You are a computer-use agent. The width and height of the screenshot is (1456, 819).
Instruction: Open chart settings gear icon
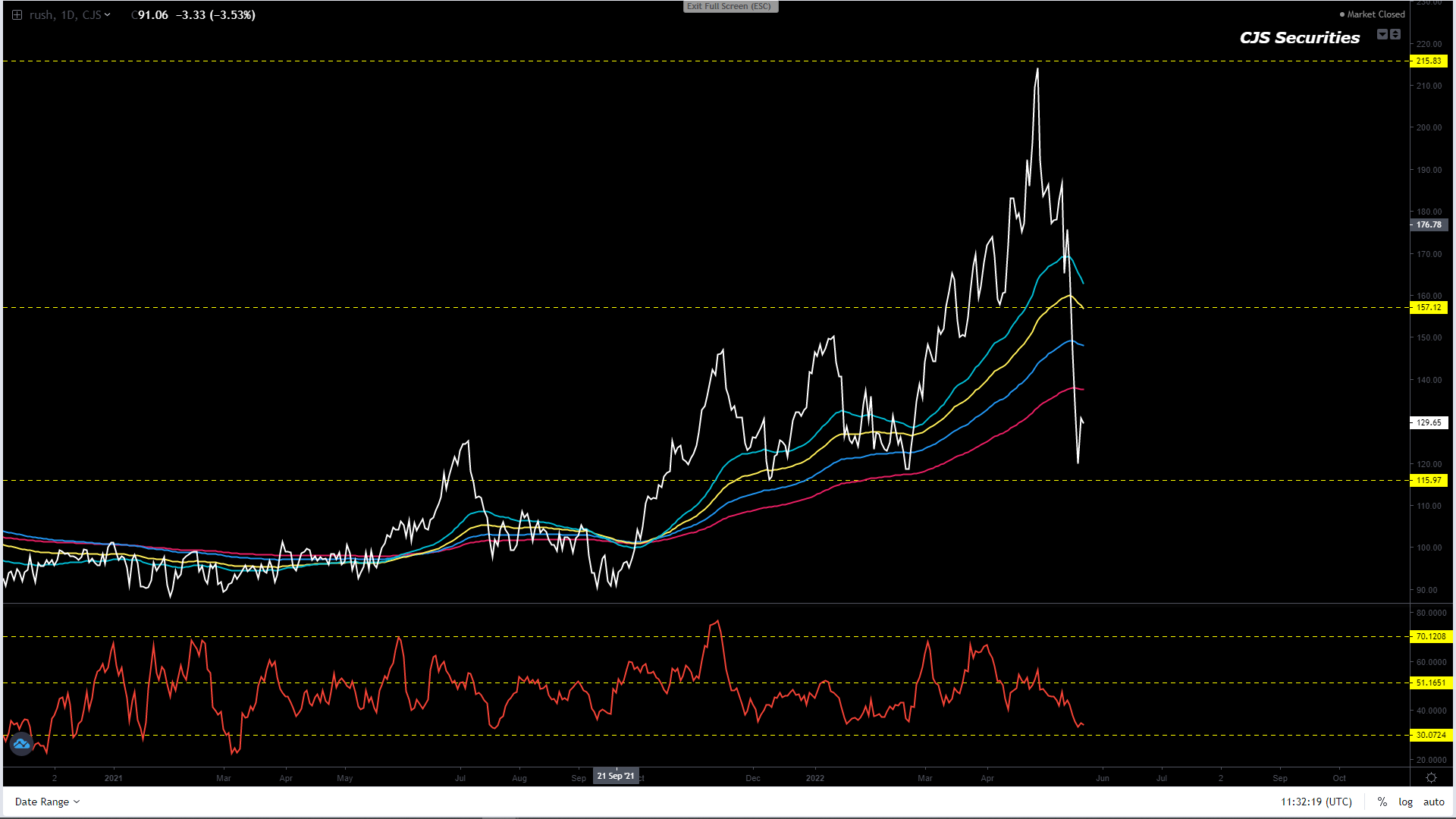click(x=1431, y=778)
